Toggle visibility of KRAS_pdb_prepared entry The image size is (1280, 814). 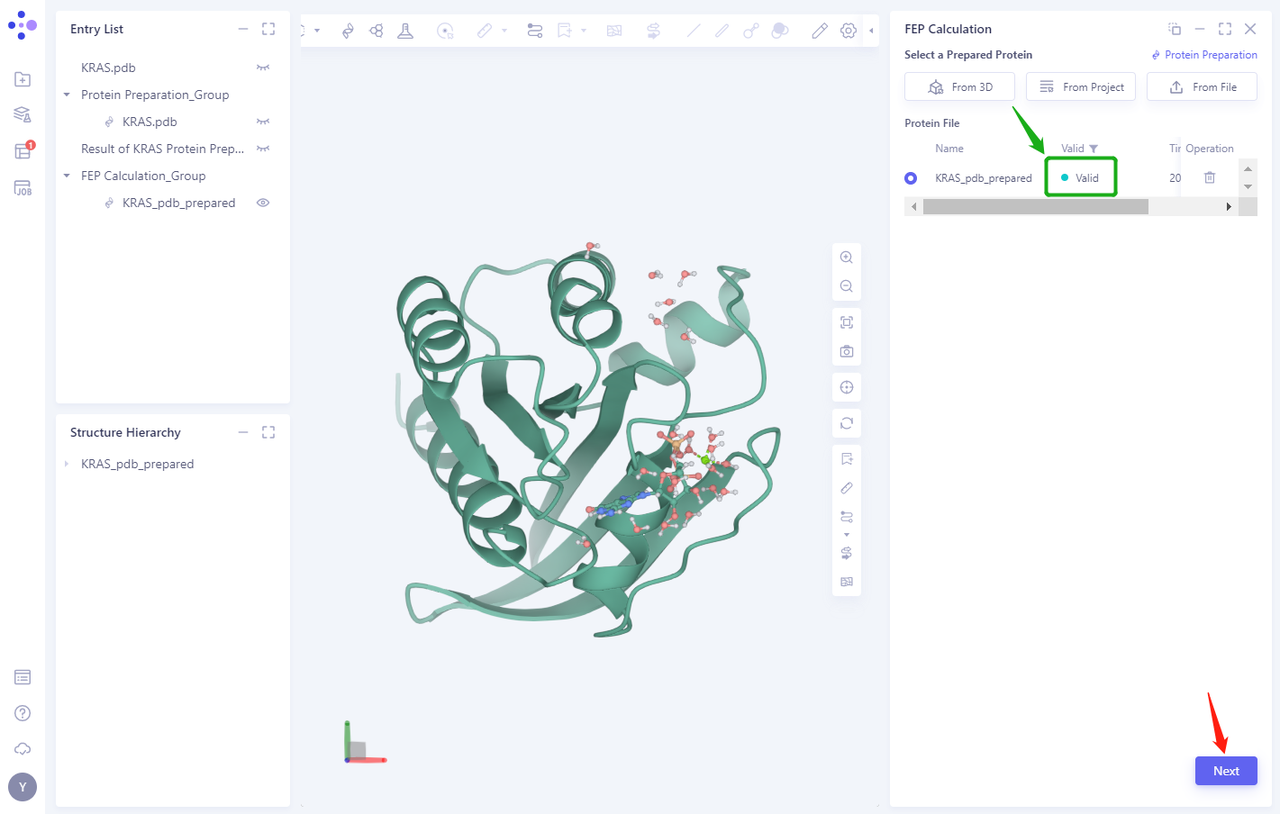pyautogui.click(x=263, y=203)
